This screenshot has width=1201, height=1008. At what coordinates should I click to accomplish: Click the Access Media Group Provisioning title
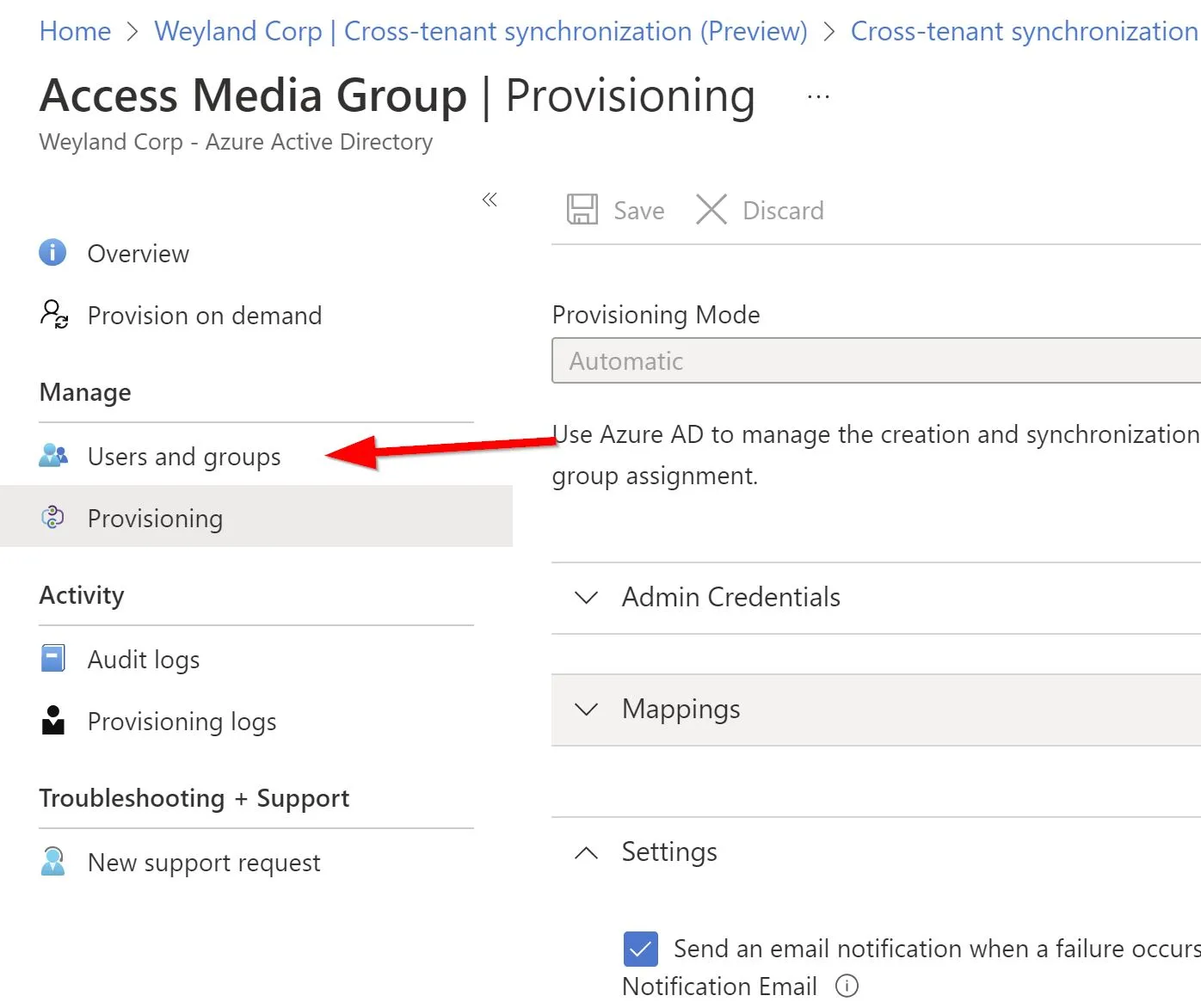pyautogui.click(x=397, y=95)
